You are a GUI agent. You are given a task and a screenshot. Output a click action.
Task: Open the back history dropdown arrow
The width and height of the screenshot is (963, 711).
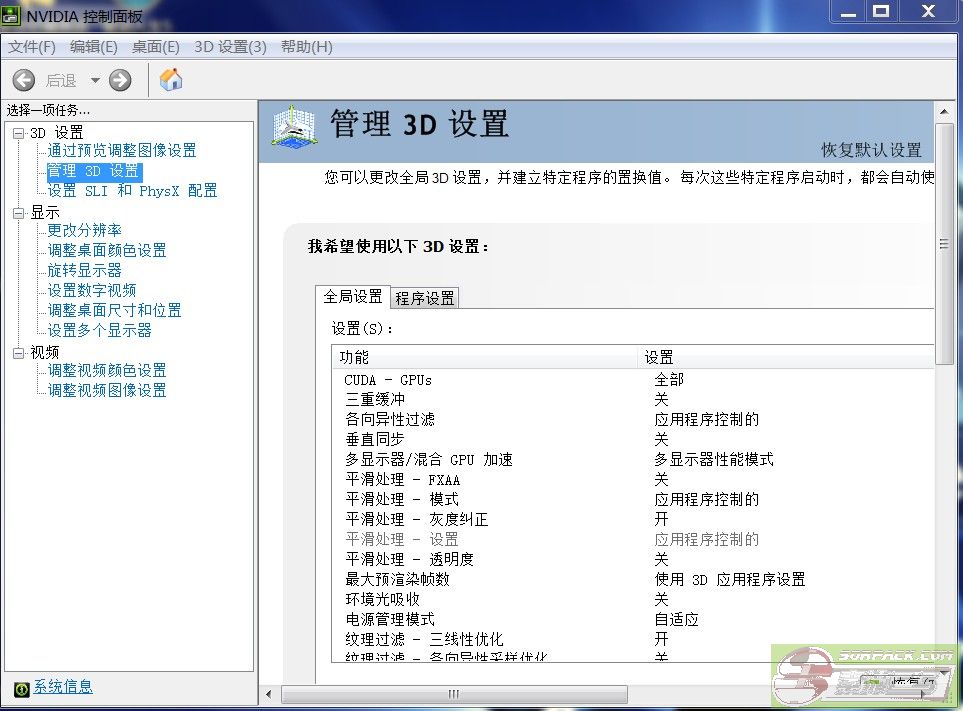(x=95, y=80)
